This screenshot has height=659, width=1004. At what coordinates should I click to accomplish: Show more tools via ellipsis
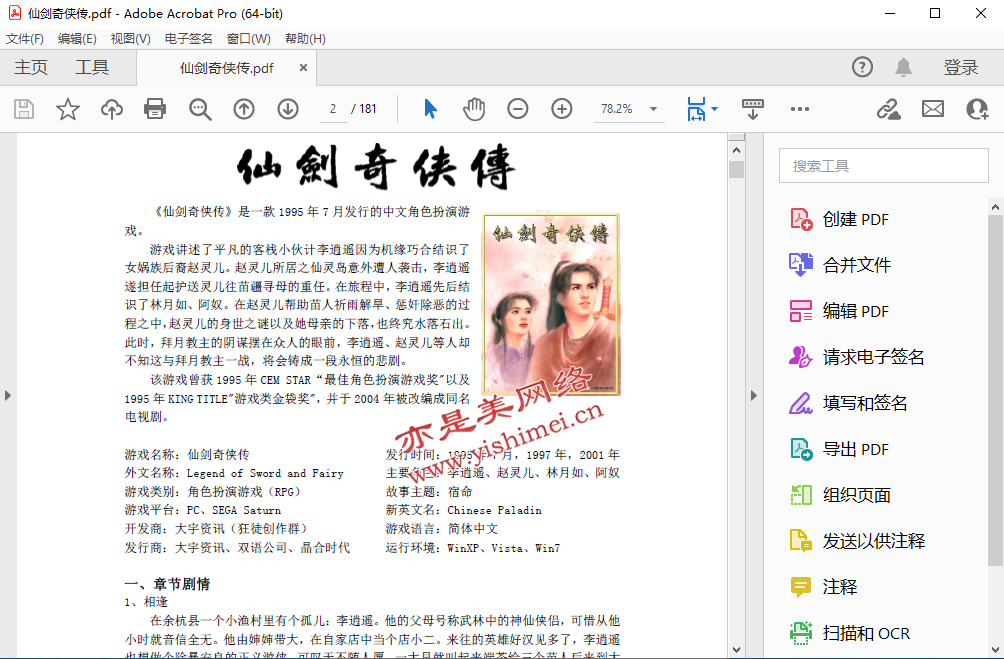[800, 109]
